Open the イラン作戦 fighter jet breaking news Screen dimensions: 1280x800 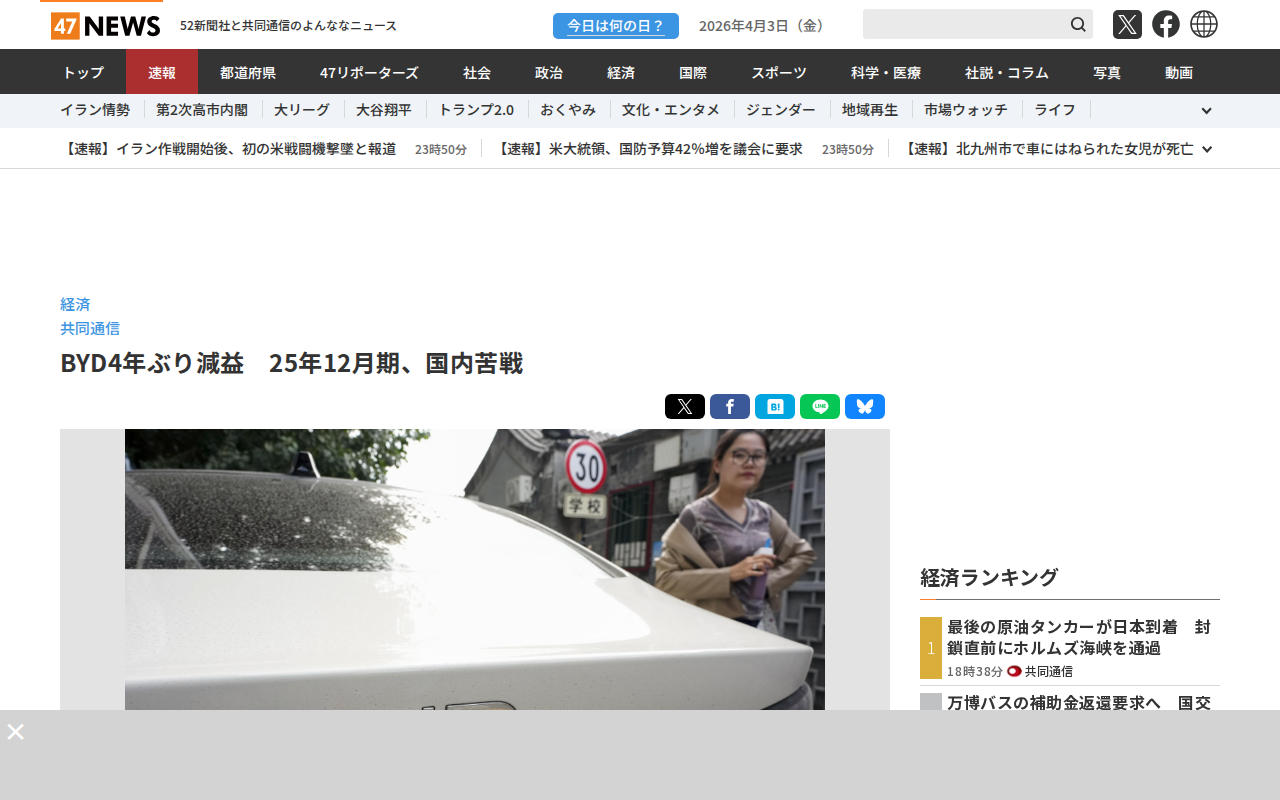point(229,149)
